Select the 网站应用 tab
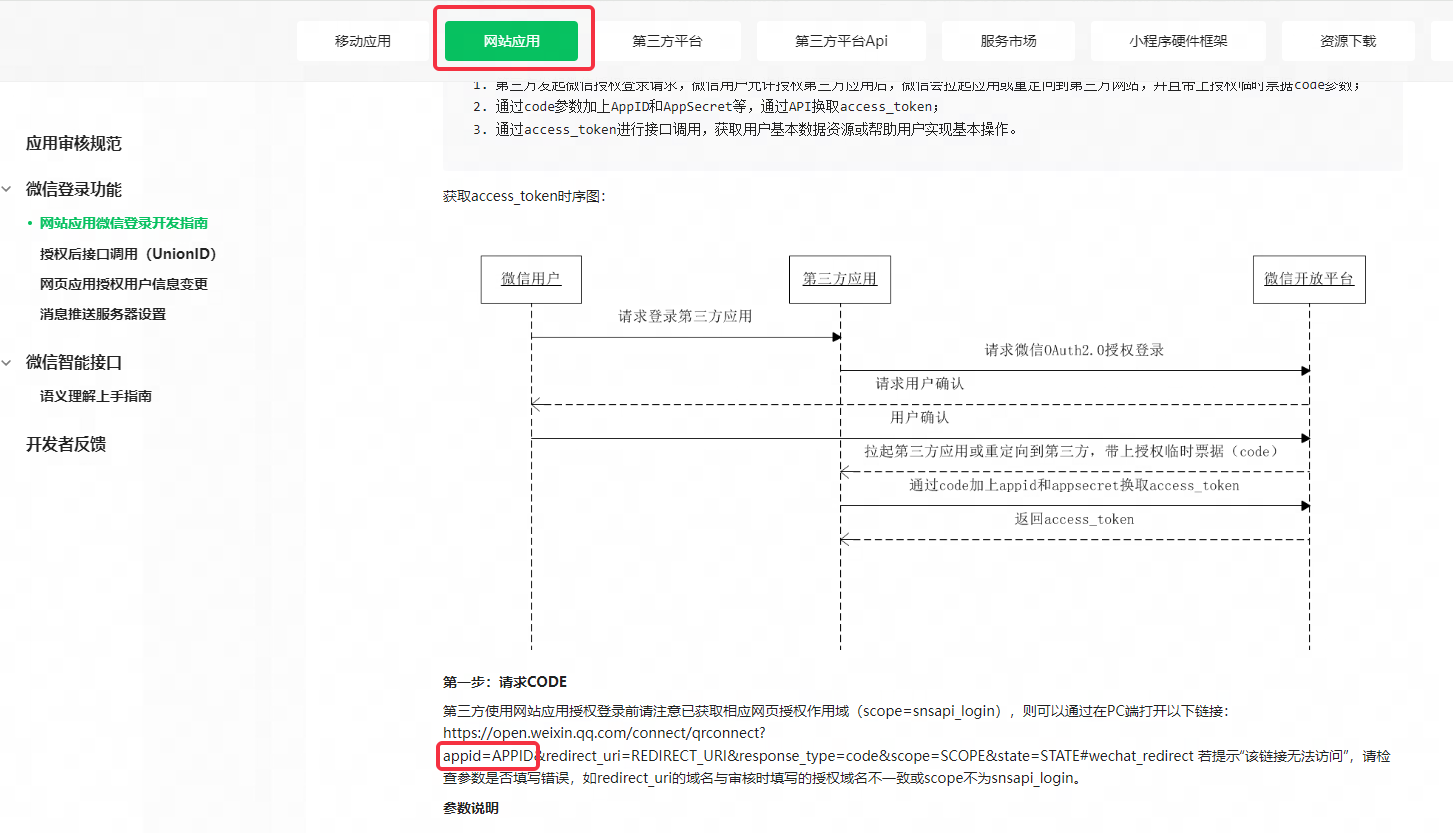 [512, 41]
